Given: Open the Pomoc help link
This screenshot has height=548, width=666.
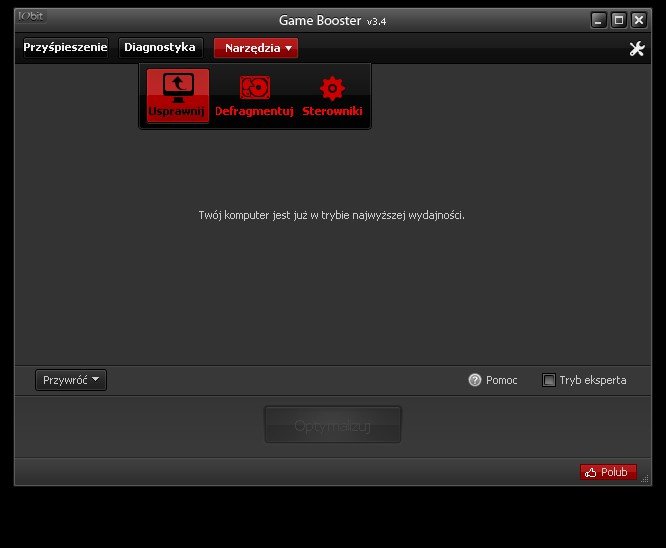Looking at the screenshot, I should 501,380.
